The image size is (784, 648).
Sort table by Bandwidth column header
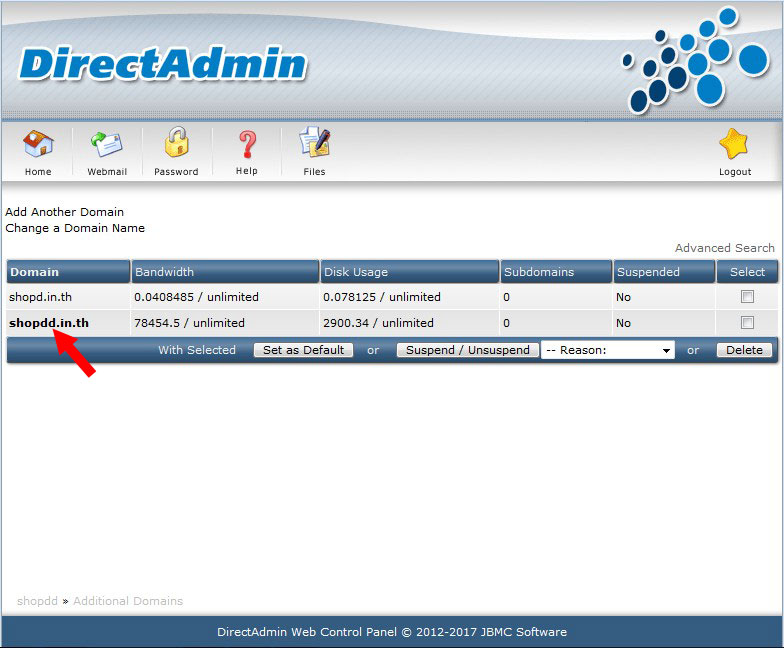(165, 272)
